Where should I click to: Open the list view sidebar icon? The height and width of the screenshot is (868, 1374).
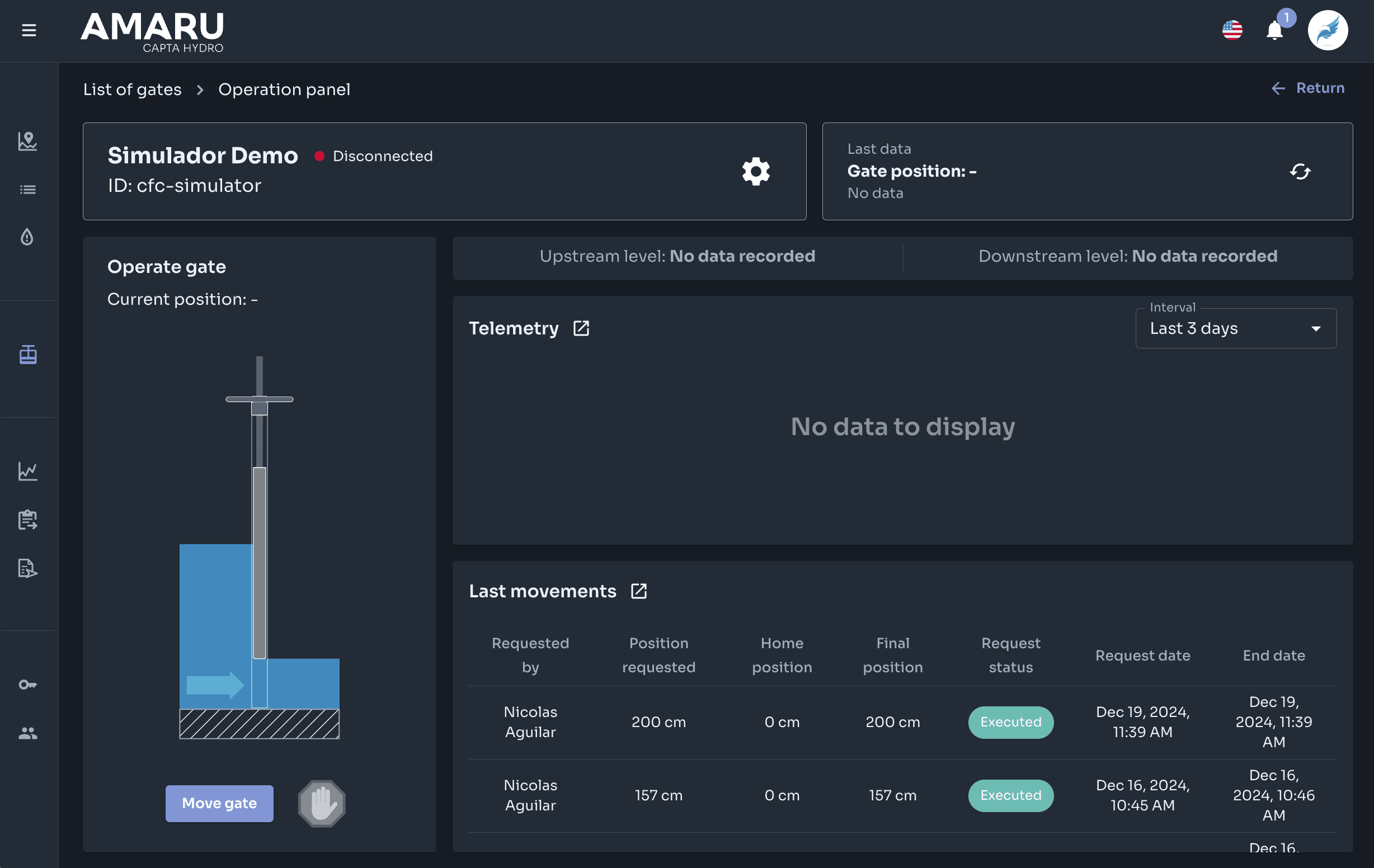[x=28, y=190]
